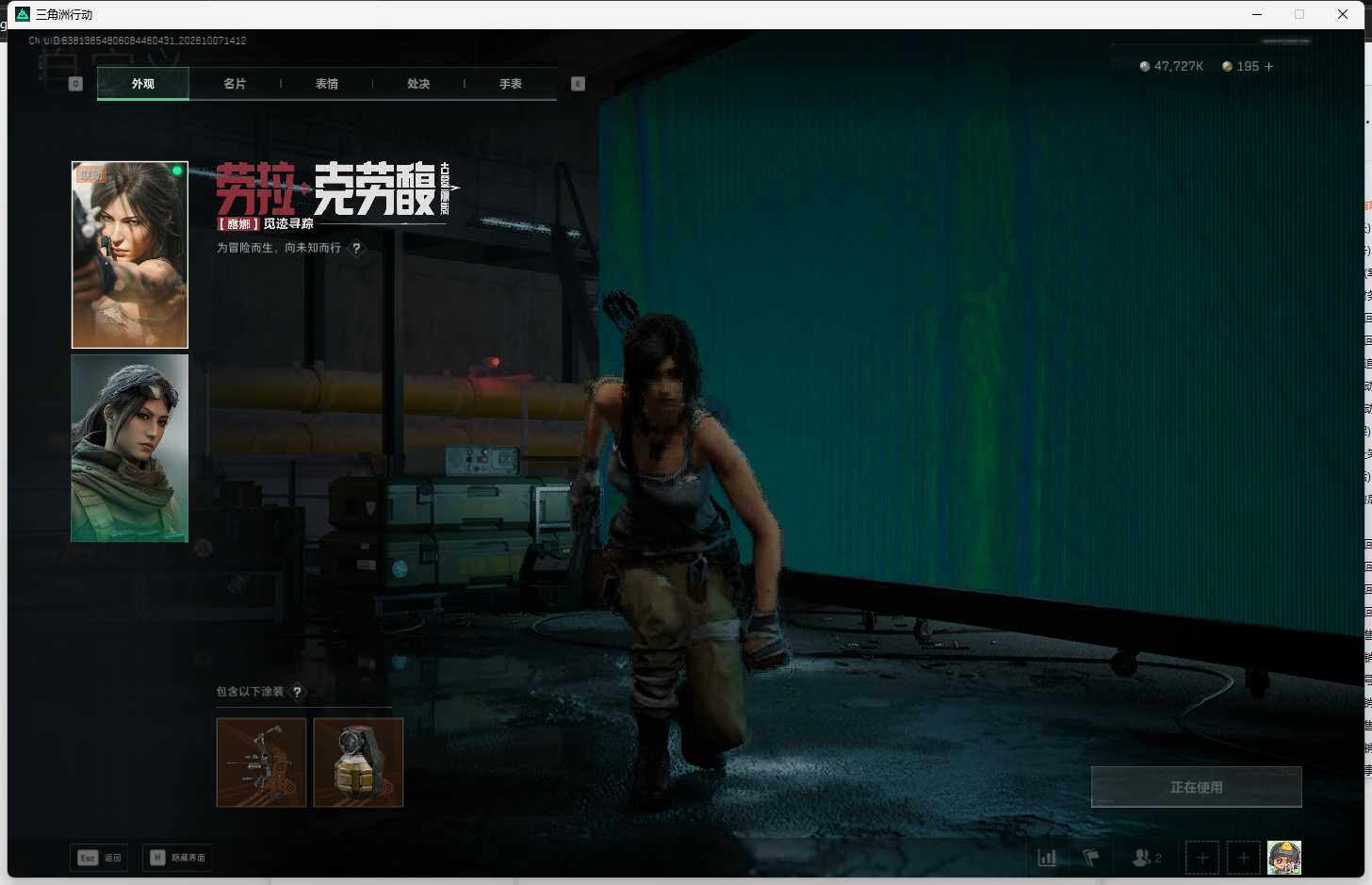
Task: Click the 195 currency balance
Action: tap(1241, 66)
